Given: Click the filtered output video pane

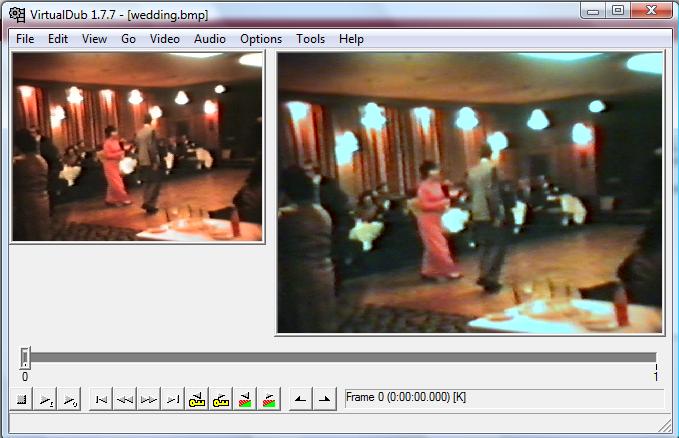Looking at the screenshot, I should pyautogui.click(x=470, y=193).
